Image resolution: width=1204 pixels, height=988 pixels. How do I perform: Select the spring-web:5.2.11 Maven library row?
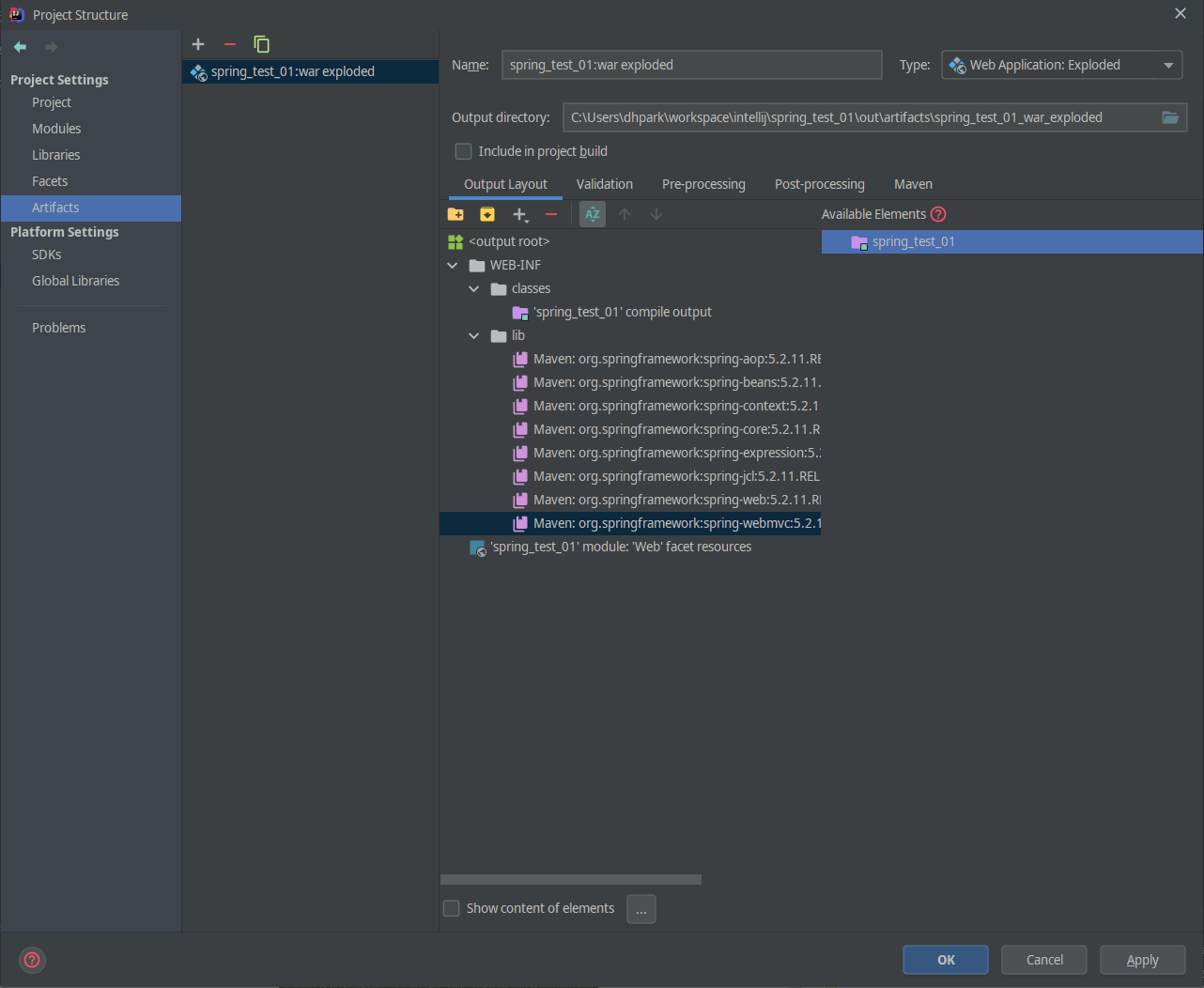coord(630,500)
